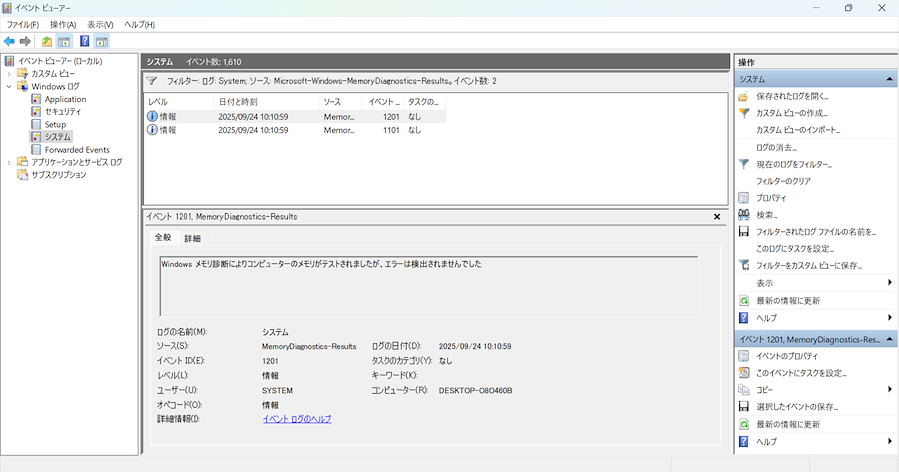Viewport: 899px width, 472px height.
Task: Click the forward arrow in the toolbar
Action: pos(25,41)
